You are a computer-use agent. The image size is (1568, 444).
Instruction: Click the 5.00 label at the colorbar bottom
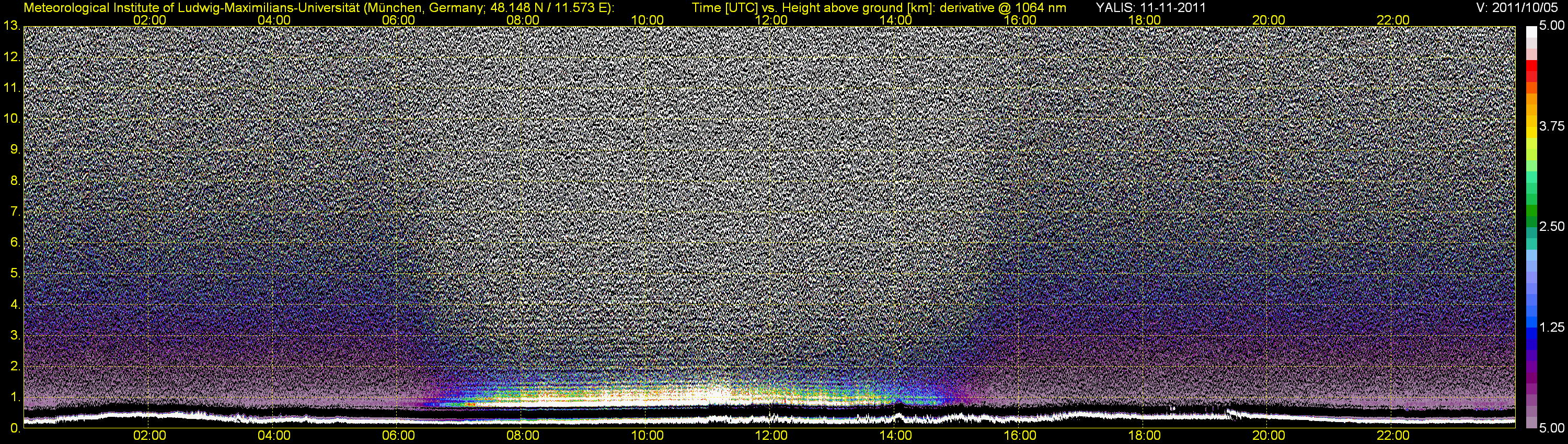pyautogui.click(x=1552, y=428)
